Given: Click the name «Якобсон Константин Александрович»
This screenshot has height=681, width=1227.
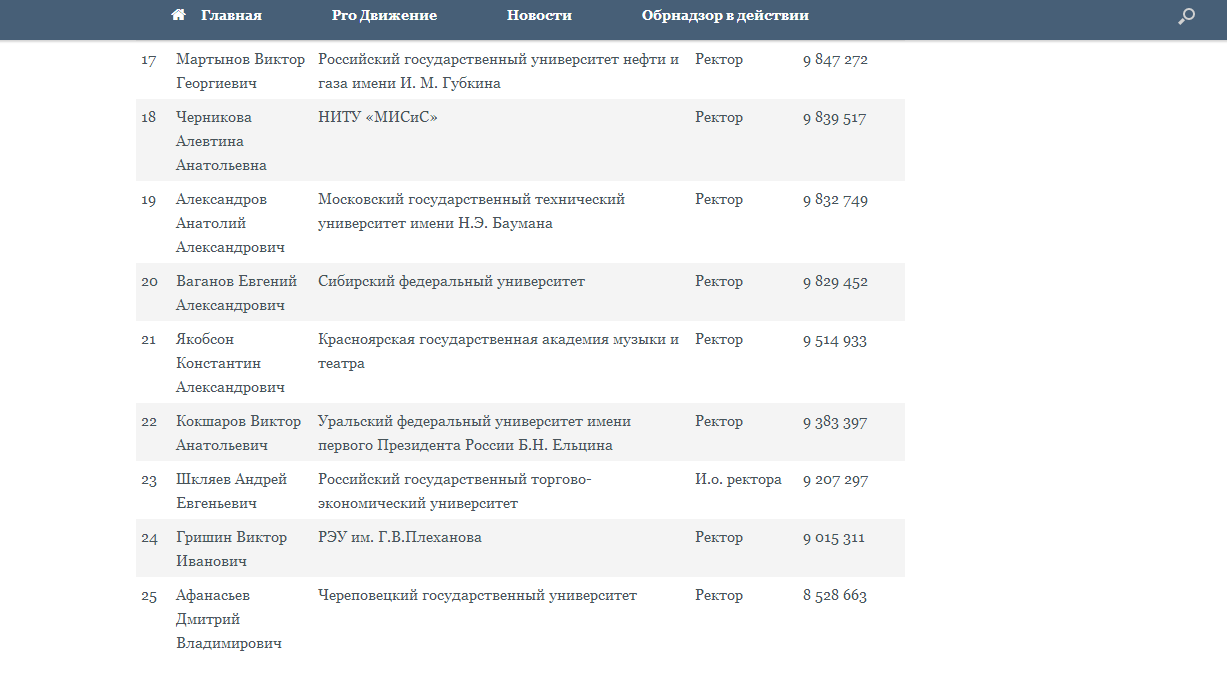Looking at the screenshot, I should (x=230, y=363).
